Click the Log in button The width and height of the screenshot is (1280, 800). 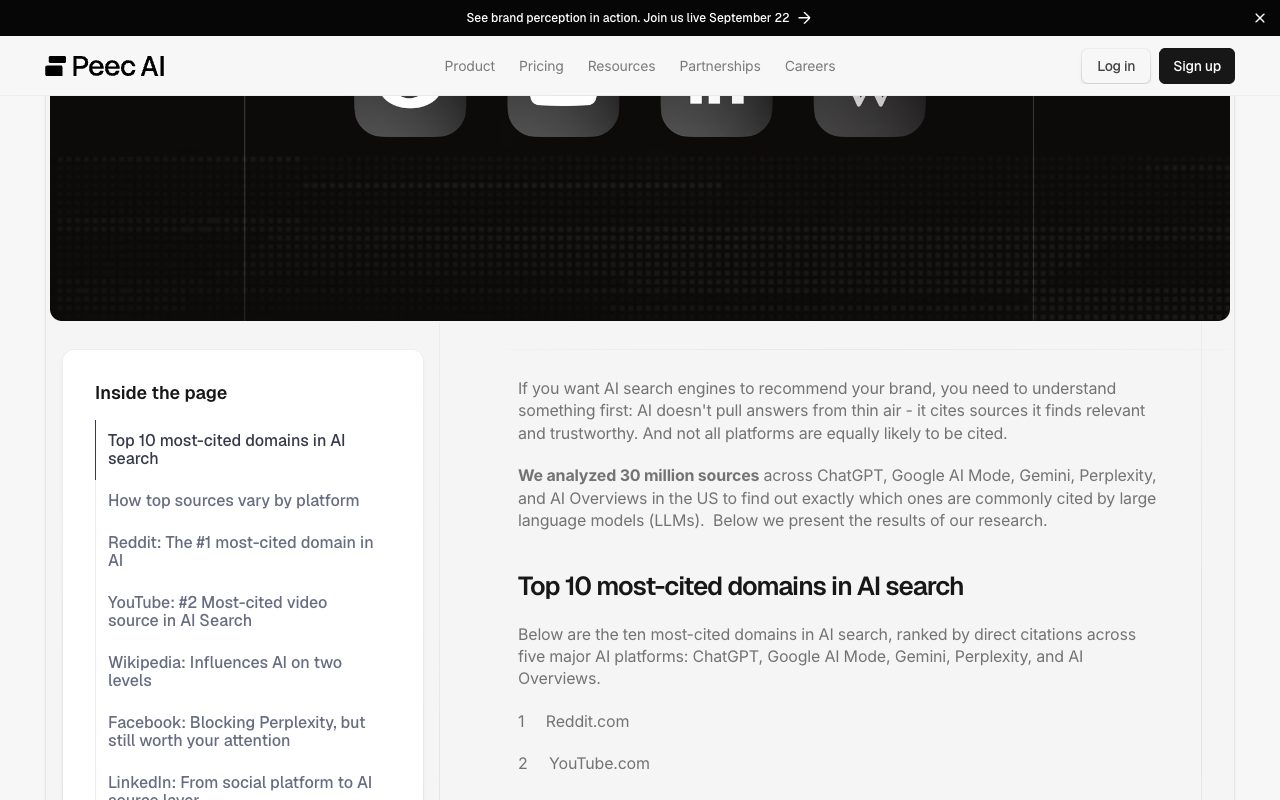(1116, 66)
